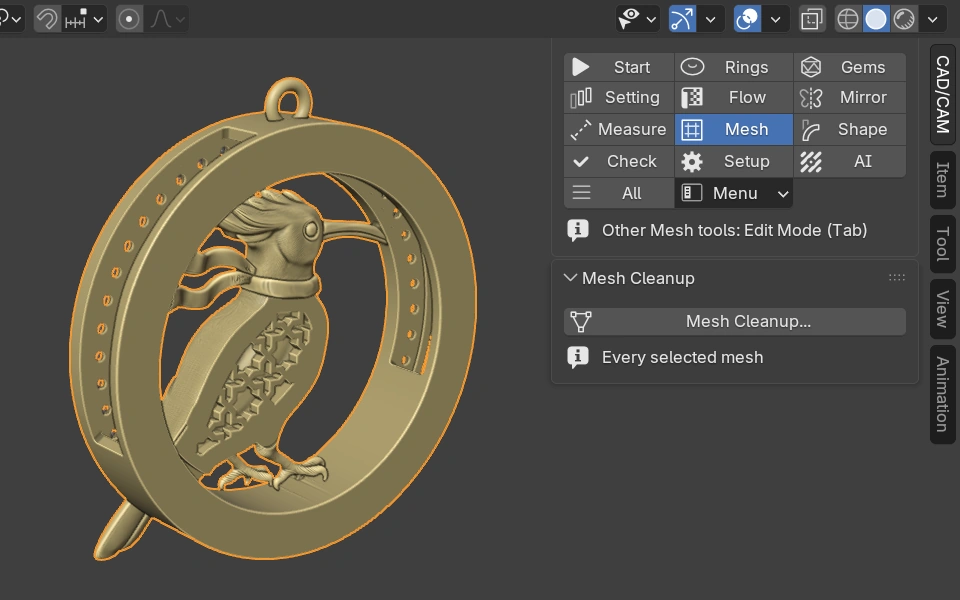Image resolution: width=960 pixels, height=600 pixels.
Task: Open the Mirror tools category
Action: [849, 97]
